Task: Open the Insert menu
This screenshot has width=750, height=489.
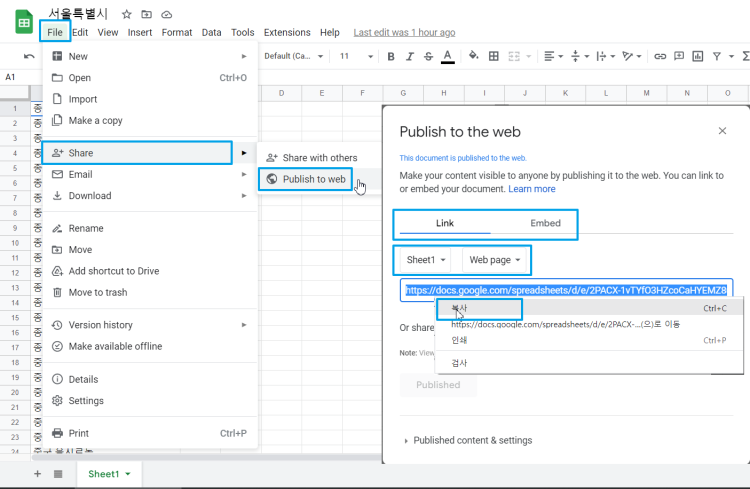Action: pos(140,32)
